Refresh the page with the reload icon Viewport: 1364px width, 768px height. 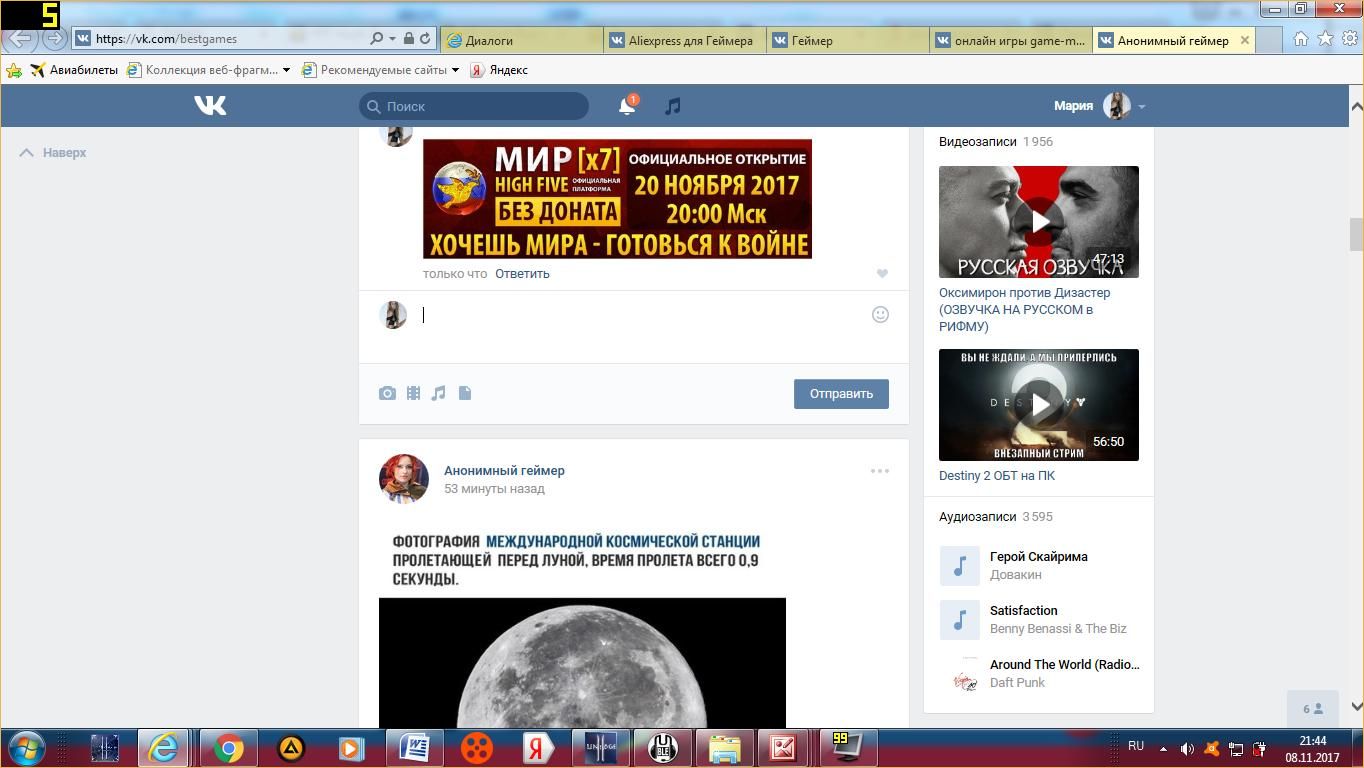[x=425, y=38]
